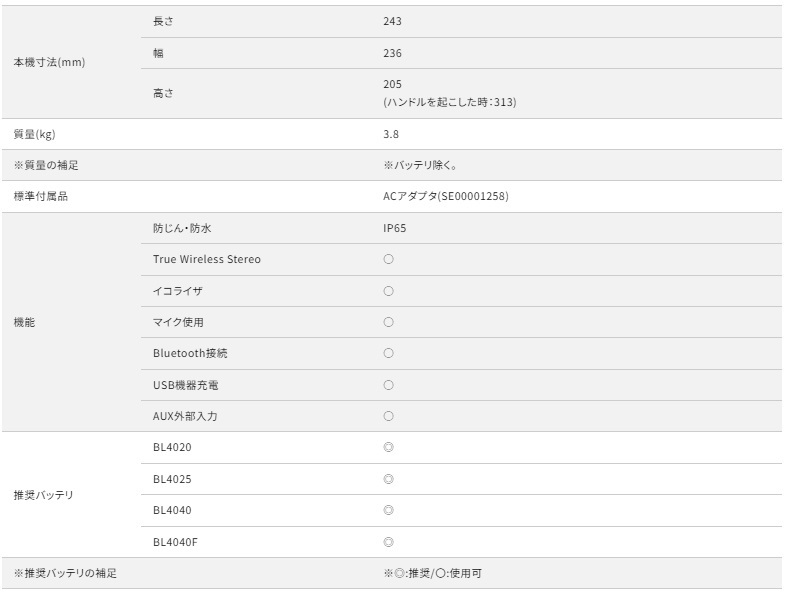Click the Bluetooth接続 circle mark

(388, 353)
